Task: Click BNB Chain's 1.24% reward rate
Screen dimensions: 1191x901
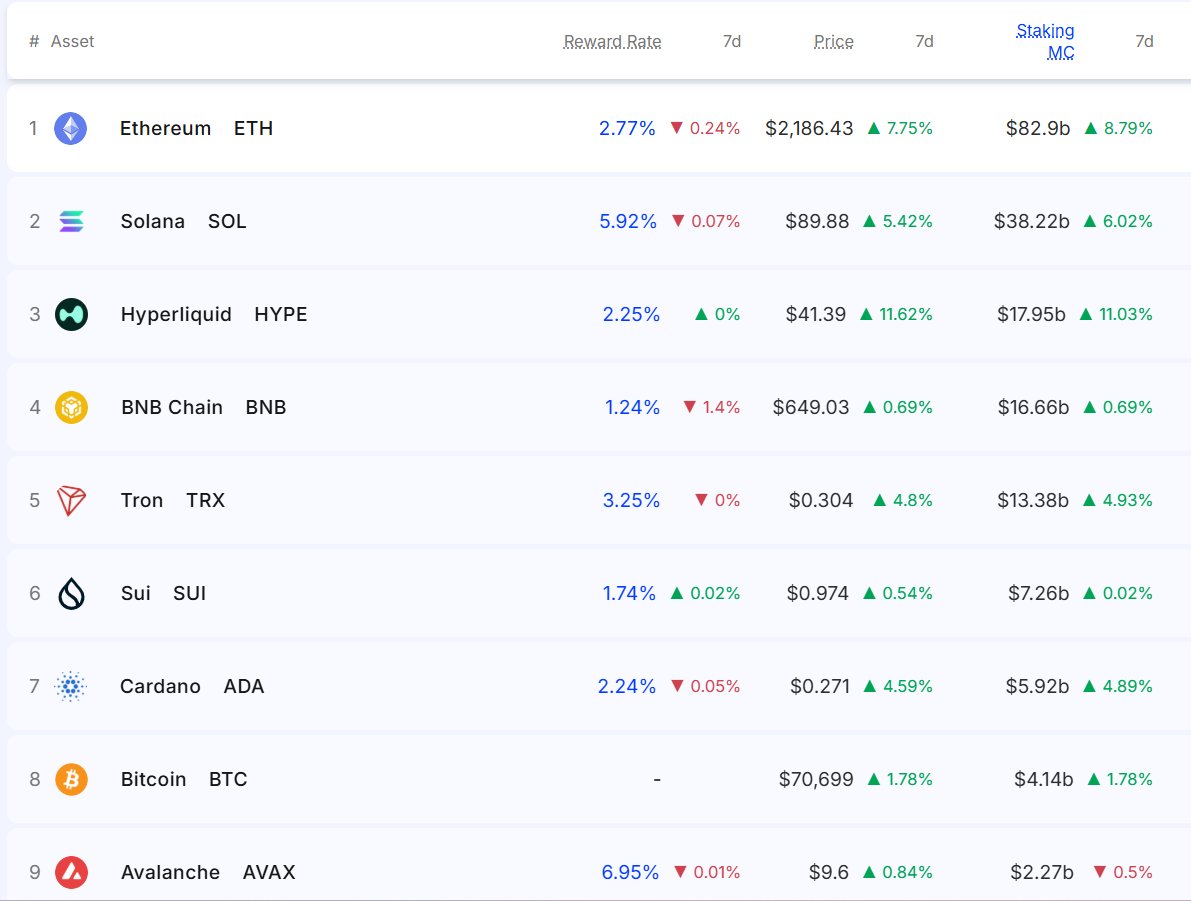Action: 632,407
